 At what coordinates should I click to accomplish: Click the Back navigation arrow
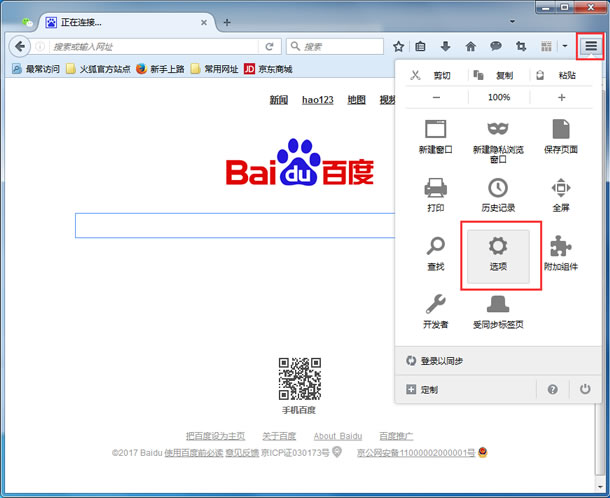pyautogui.click(x=19, y=47)
